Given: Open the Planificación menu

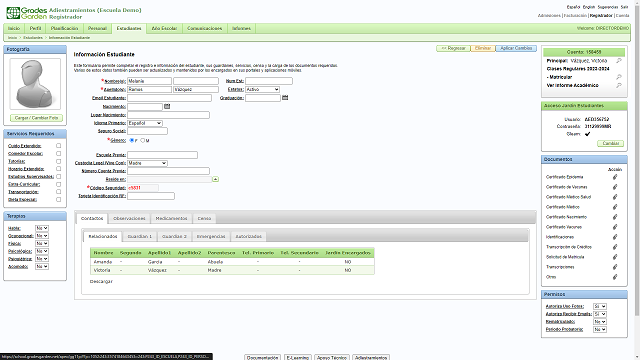Looking at the screenshot, I should click(64, 29).
